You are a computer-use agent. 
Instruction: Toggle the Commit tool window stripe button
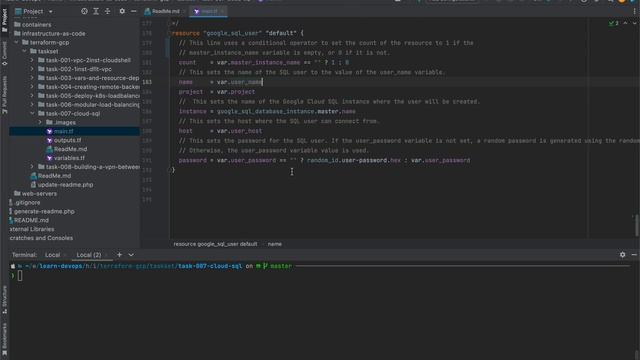click(4, 53)
